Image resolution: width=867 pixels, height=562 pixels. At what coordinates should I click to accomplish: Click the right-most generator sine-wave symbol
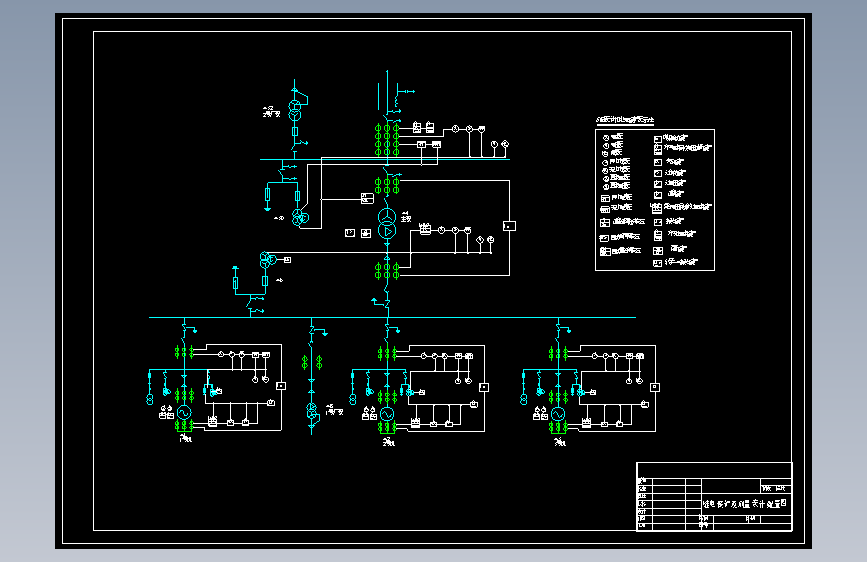tap(558, 414)
